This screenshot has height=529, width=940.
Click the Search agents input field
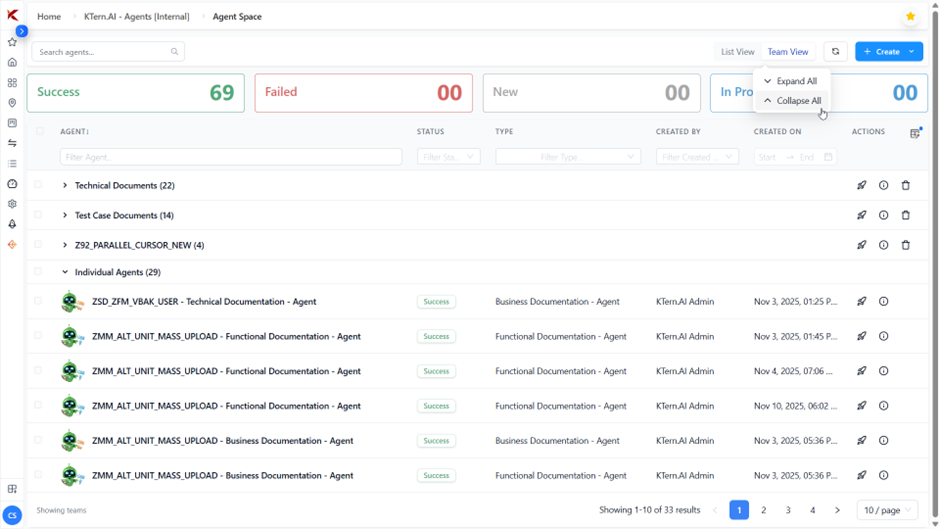click(x=103, y=52)
